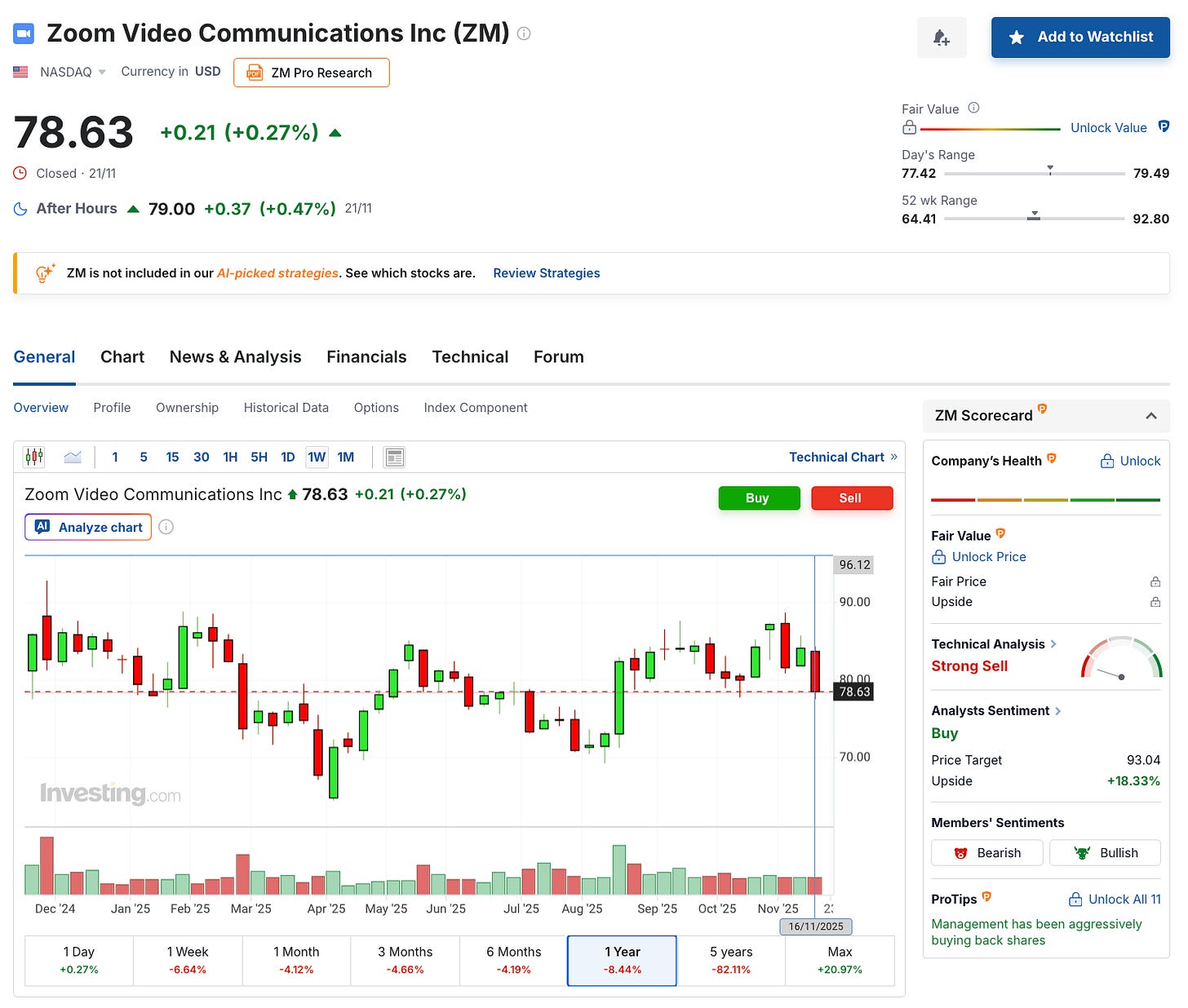The height and width of the screenshot is (1008, 1188).
Task: Open ZM Pro Research PDF
Action: 312,73
